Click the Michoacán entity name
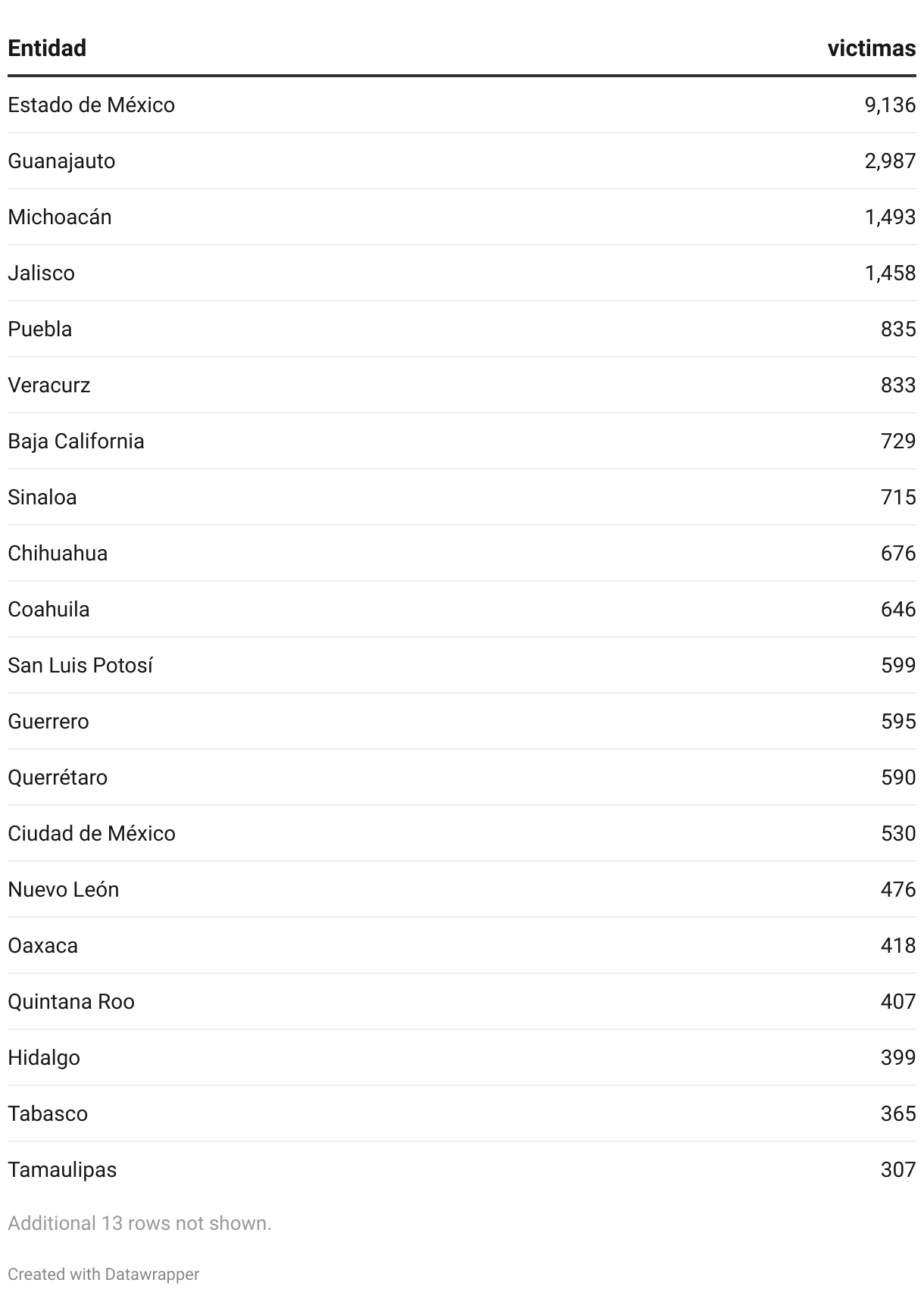 pos(60,217)
